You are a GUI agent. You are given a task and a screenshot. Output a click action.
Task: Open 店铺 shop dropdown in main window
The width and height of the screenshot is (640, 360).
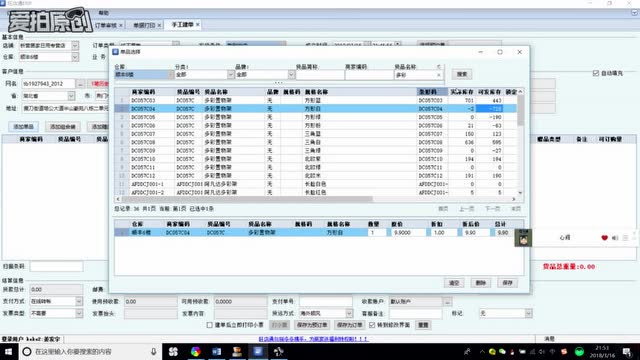click(x=75, y=46)
